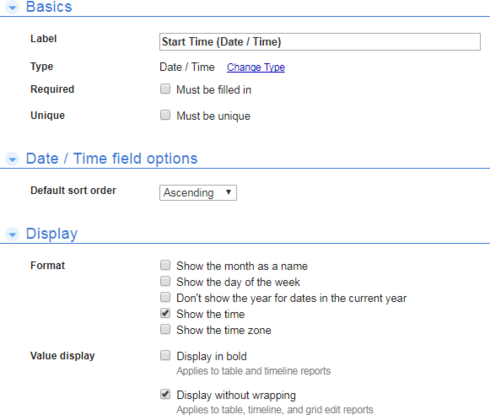Check Show the time zone option
This screenshot has width=490, height=415.
point(165,329)
